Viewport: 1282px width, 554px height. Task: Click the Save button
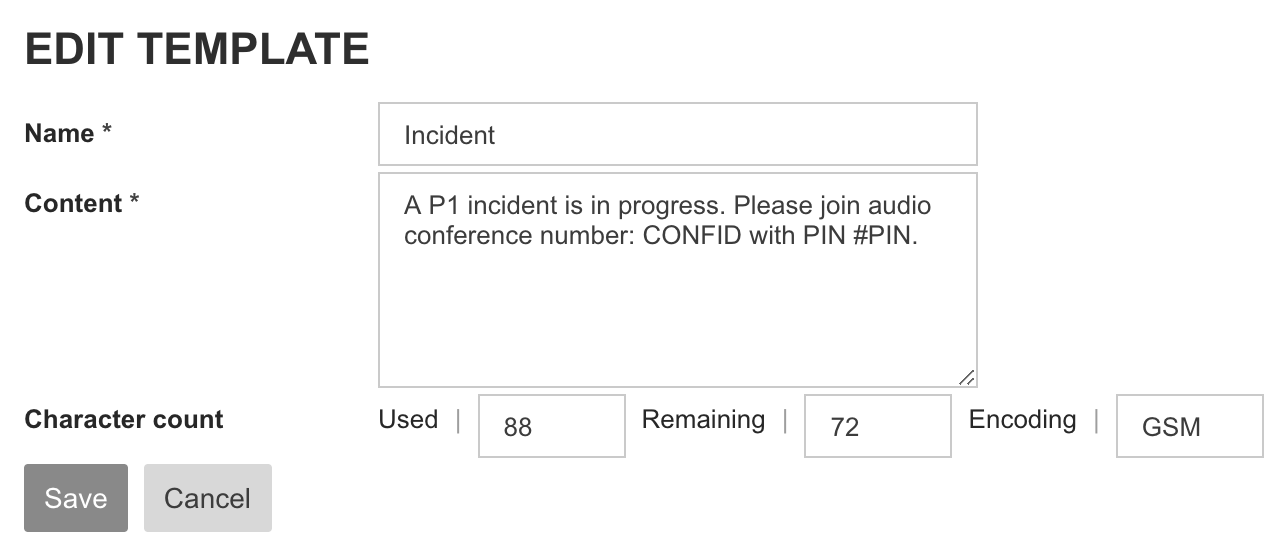[76, 498]
